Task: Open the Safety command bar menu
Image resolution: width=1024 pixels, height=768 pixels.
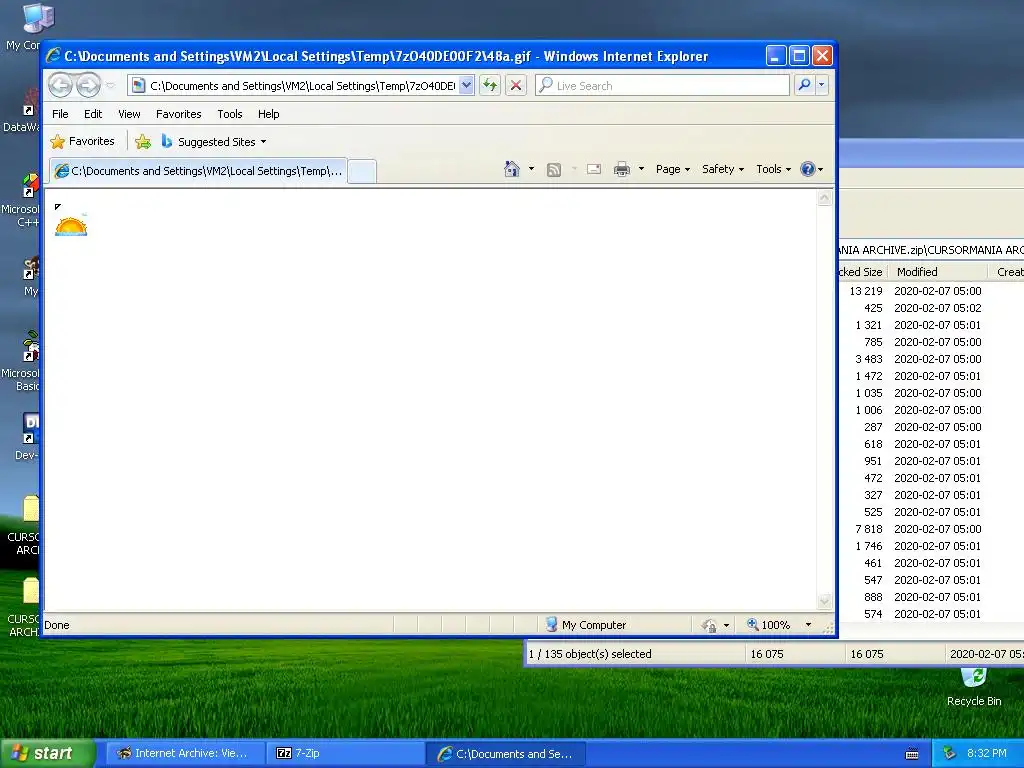Action: click(x=723, y=169)
